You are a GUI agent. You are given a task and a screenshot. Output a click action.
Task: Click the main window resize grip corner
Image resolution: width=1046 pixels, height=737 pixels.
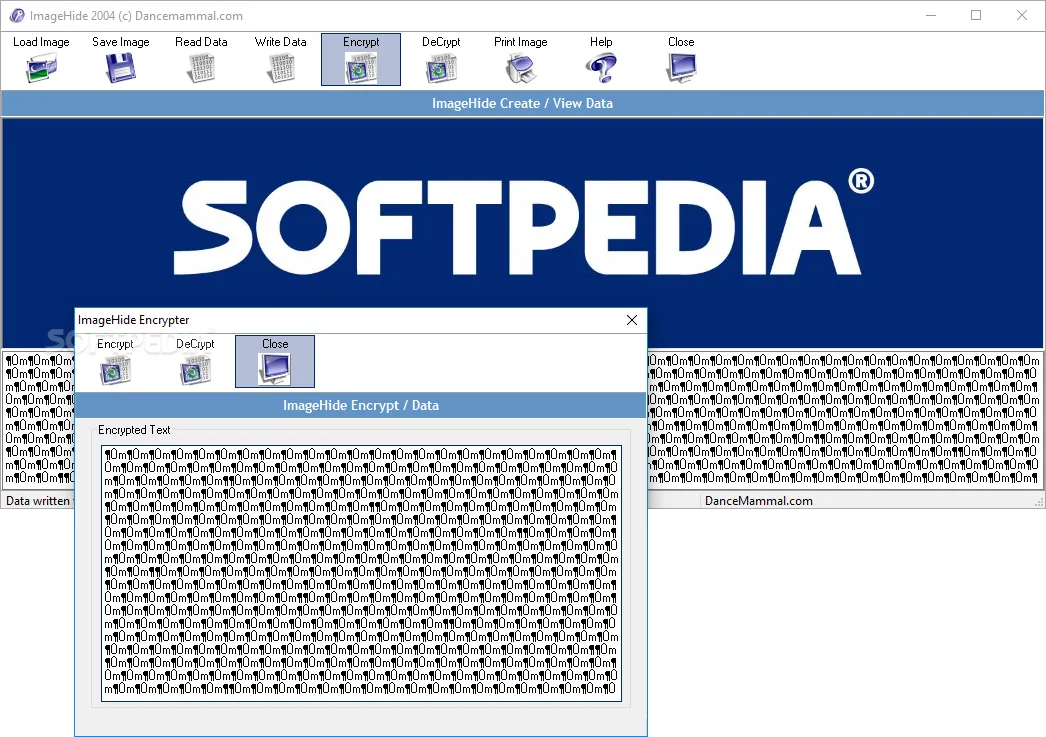pos(1039,502)
